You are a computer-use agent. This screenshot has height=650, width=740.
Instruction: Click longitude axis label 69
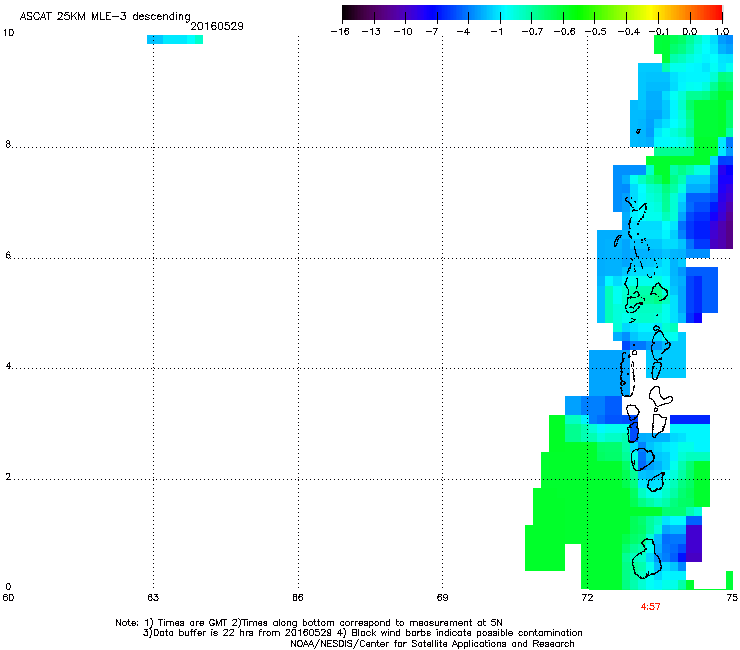click(442, 598)
